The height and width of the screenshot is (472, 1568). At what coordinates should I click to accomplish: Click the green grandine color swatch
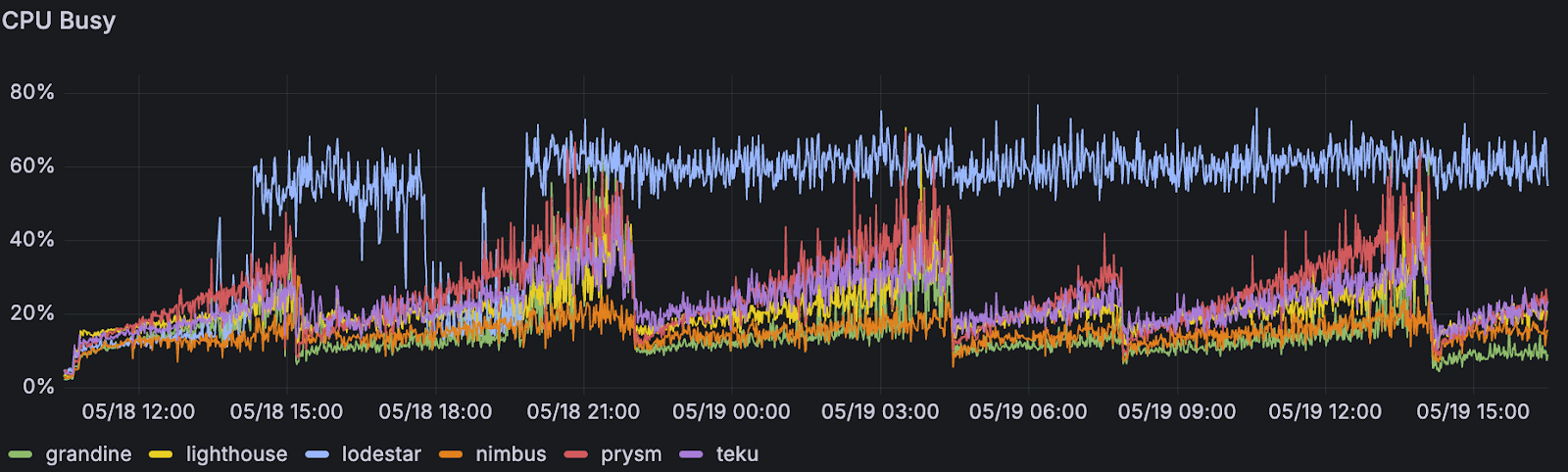[21, 454]
